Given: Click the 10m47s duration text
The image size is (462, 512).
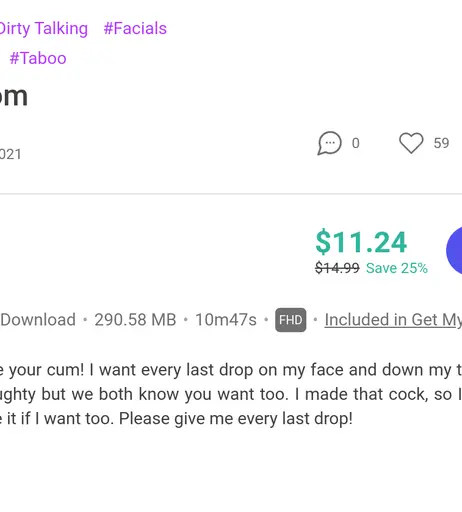Looking at the screenshot, I should coord(226,320).
